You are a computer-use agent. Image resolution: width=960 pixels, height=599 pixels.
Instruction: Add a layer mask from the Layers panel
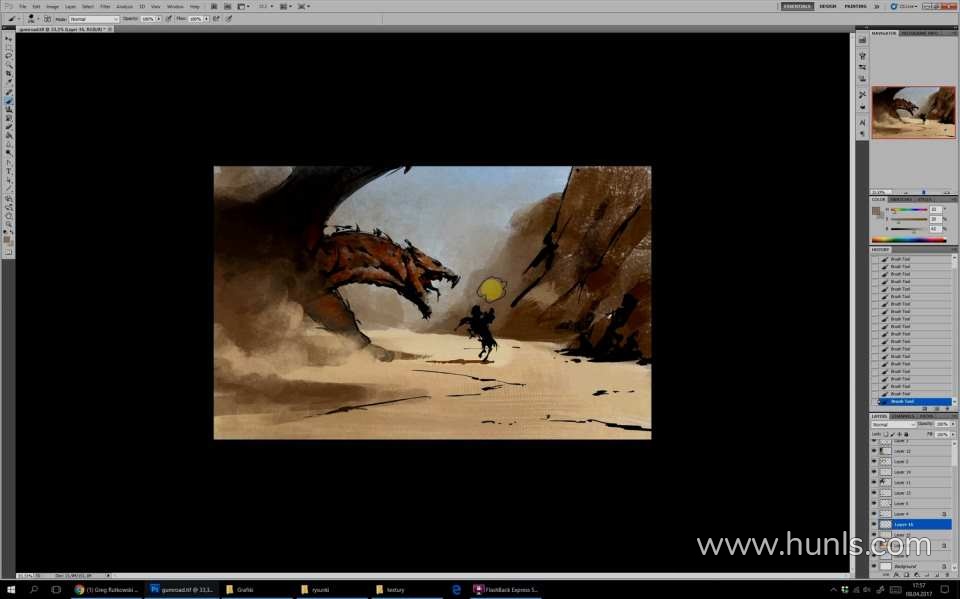pos(907,575)
